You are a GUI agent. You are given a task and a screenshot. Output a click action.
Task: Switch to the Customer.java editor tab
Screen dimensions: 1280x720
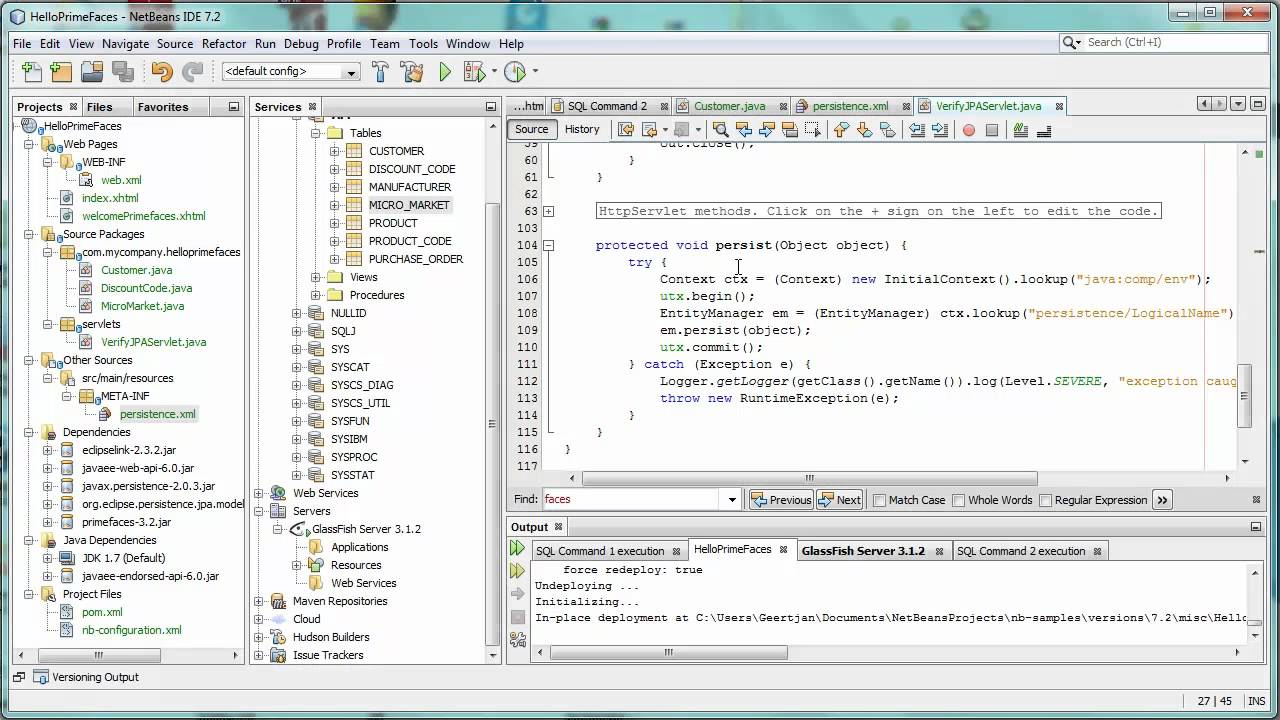pos(729,106)
